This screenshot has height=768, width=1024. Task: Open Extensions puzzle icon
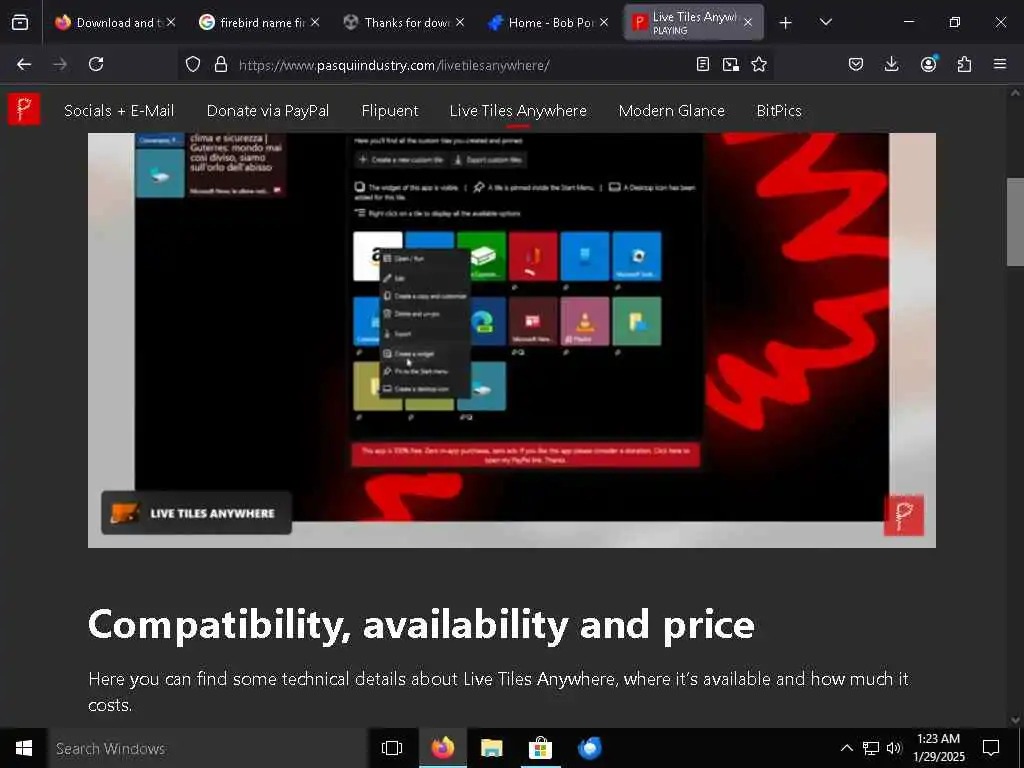pos(964,64)
